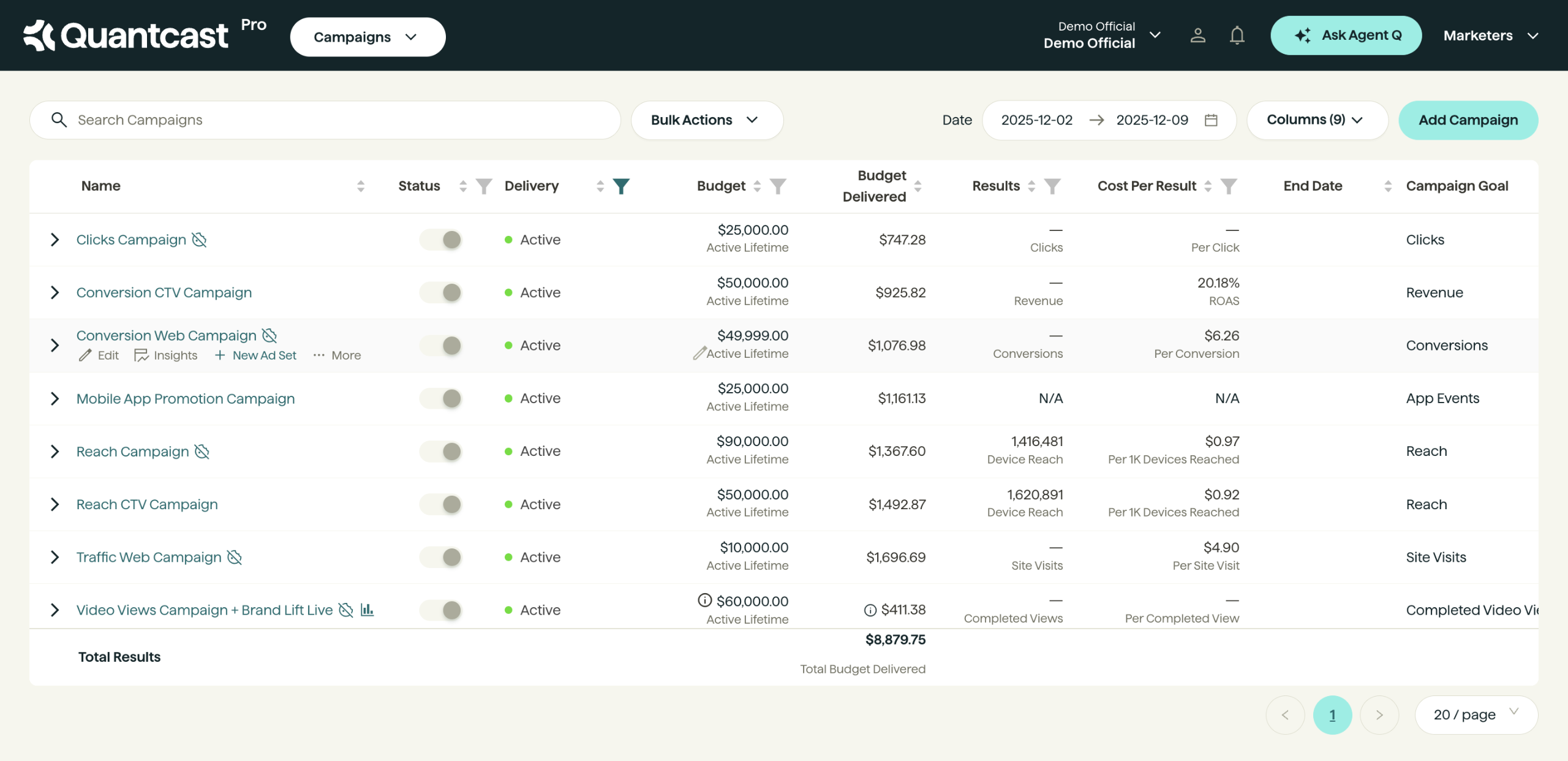The image size is (1568, 761).
Task: Toggle Traffic Web Campaign status switch
Action: [x=441, y=557]
